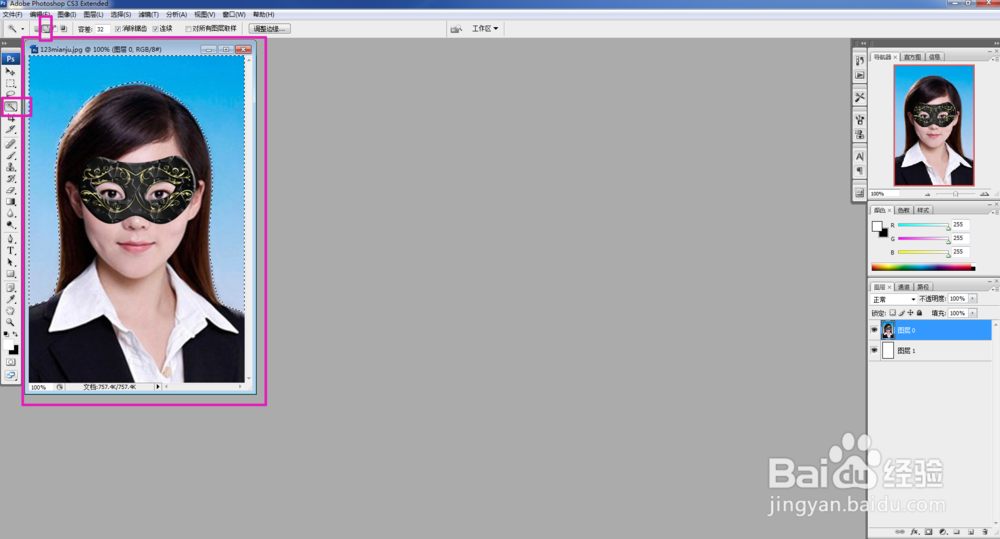Click the document zoom percentage field
The height and width of the screenshot is (539, 1000).
(x=39, y=387)
